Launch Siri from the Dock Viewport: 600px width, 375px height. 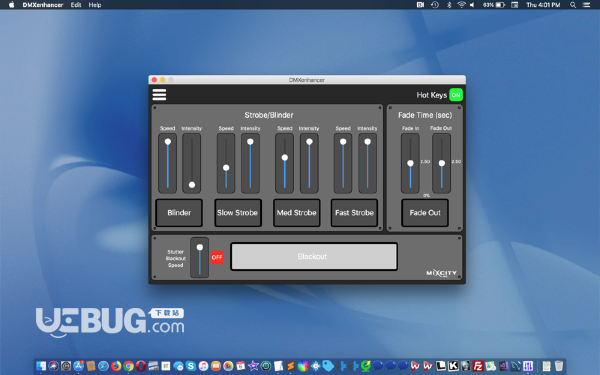[x=54, y=366]
